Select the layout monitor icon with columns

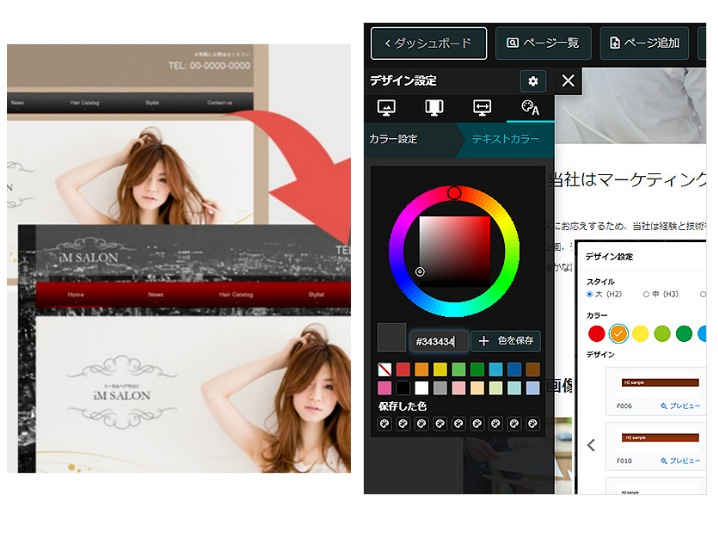[434, 108]
